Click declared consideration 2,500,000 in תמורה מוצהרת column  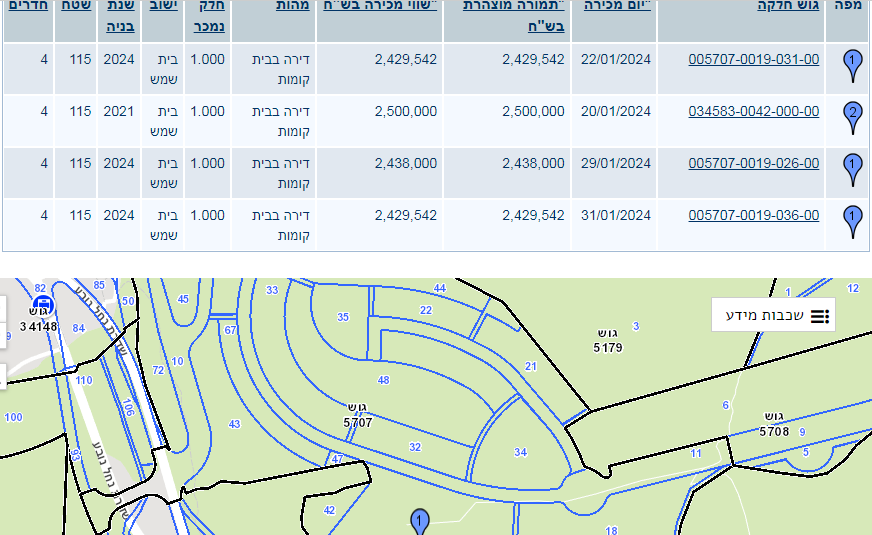pos(533,111)
